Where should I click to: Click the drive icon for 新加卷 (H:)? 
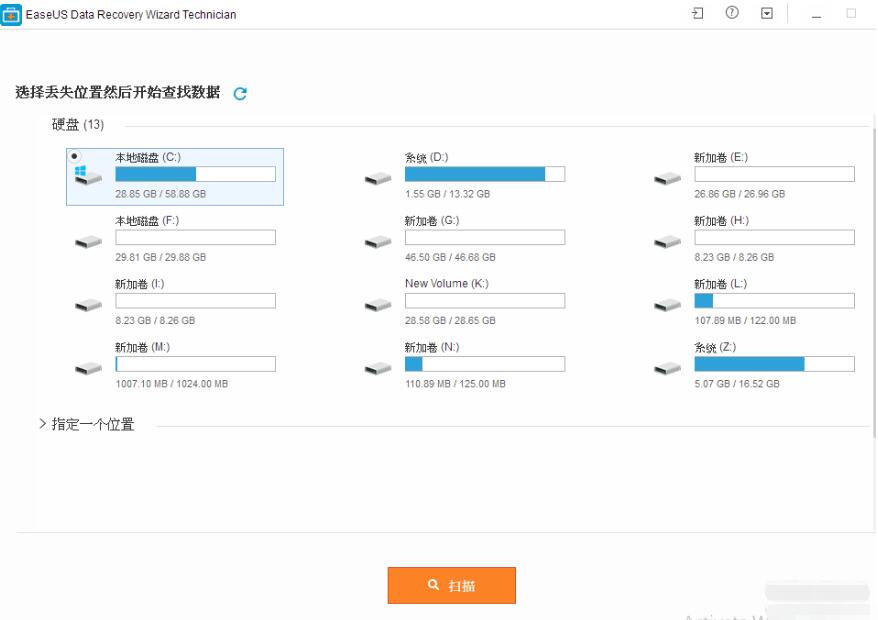point(667,242)
